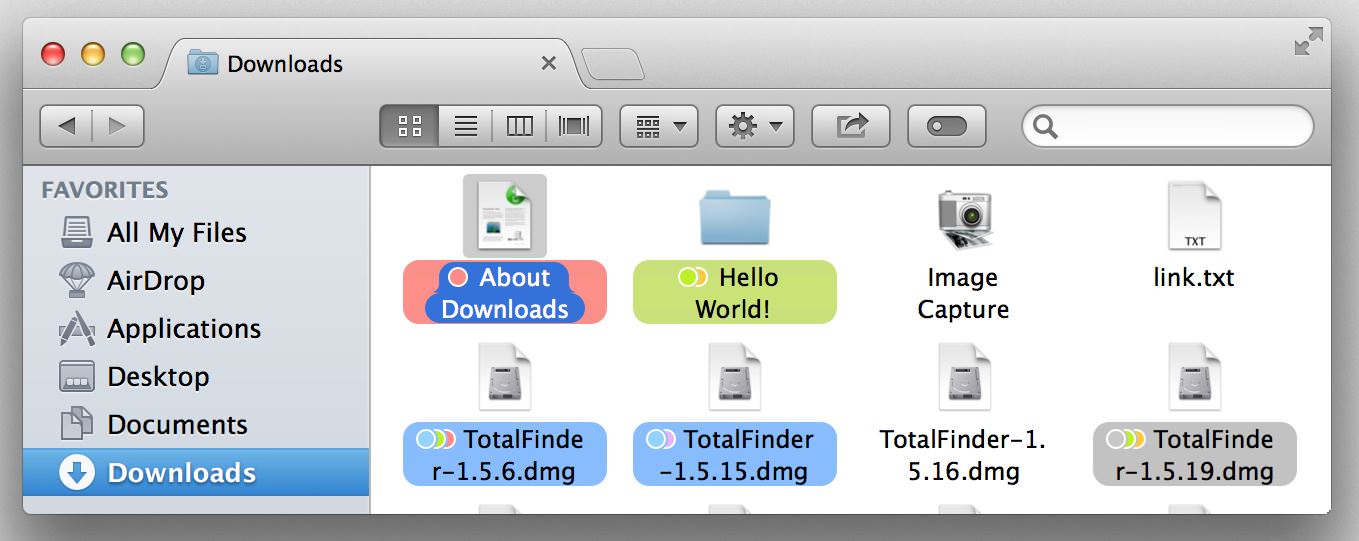Viewport: 1359px width, 541px height.
Task: Go back with the left arrow button
Action: click(x=66, y=126)
